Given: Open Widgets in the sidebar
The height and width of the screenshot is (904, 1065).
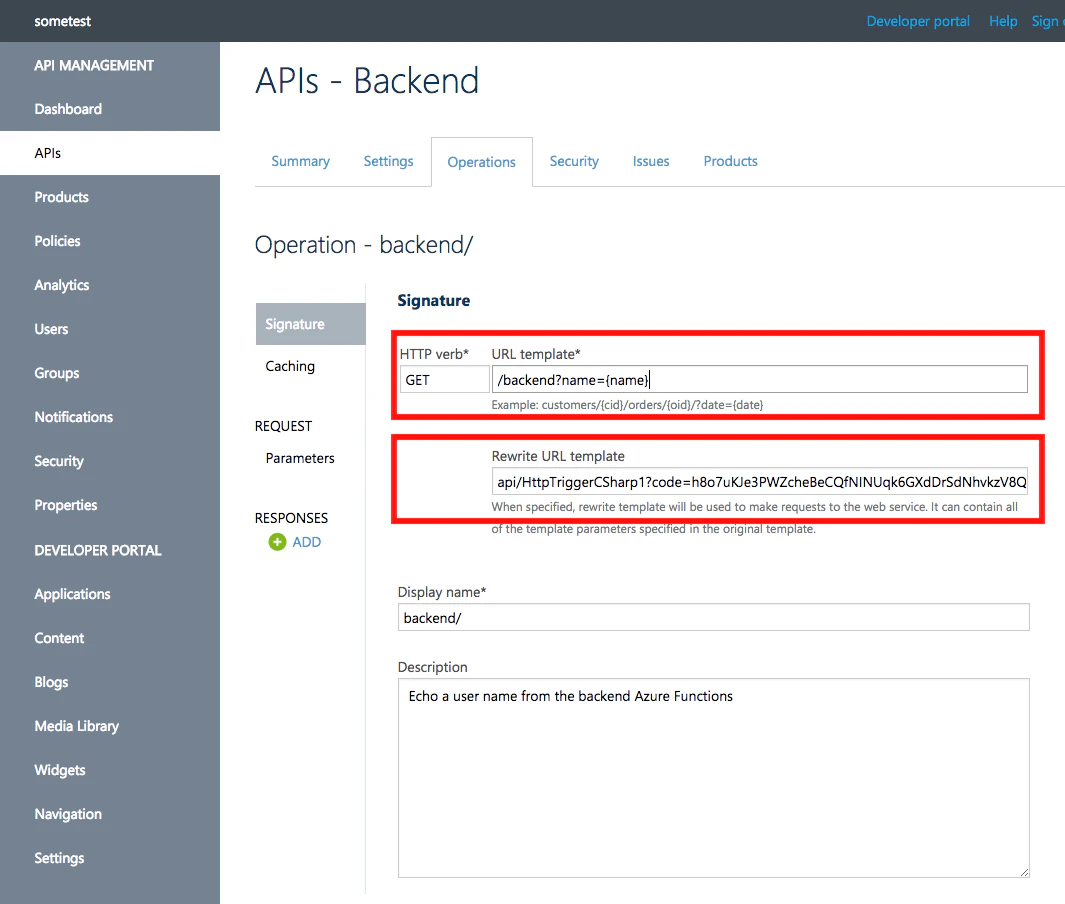Looking at the screenshot, I should pyautogui.click(x=60, y=770).
